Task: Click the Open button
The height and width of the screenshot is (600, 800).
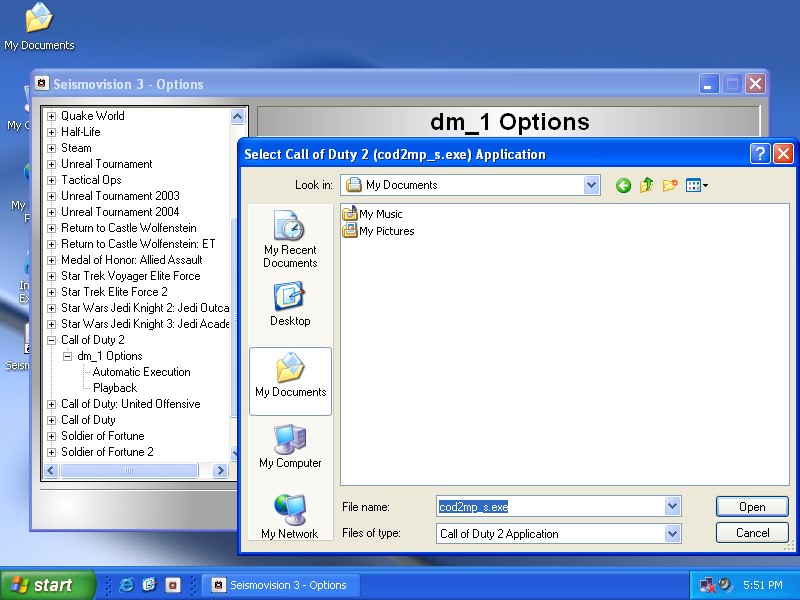Action: tap(751, 507)
